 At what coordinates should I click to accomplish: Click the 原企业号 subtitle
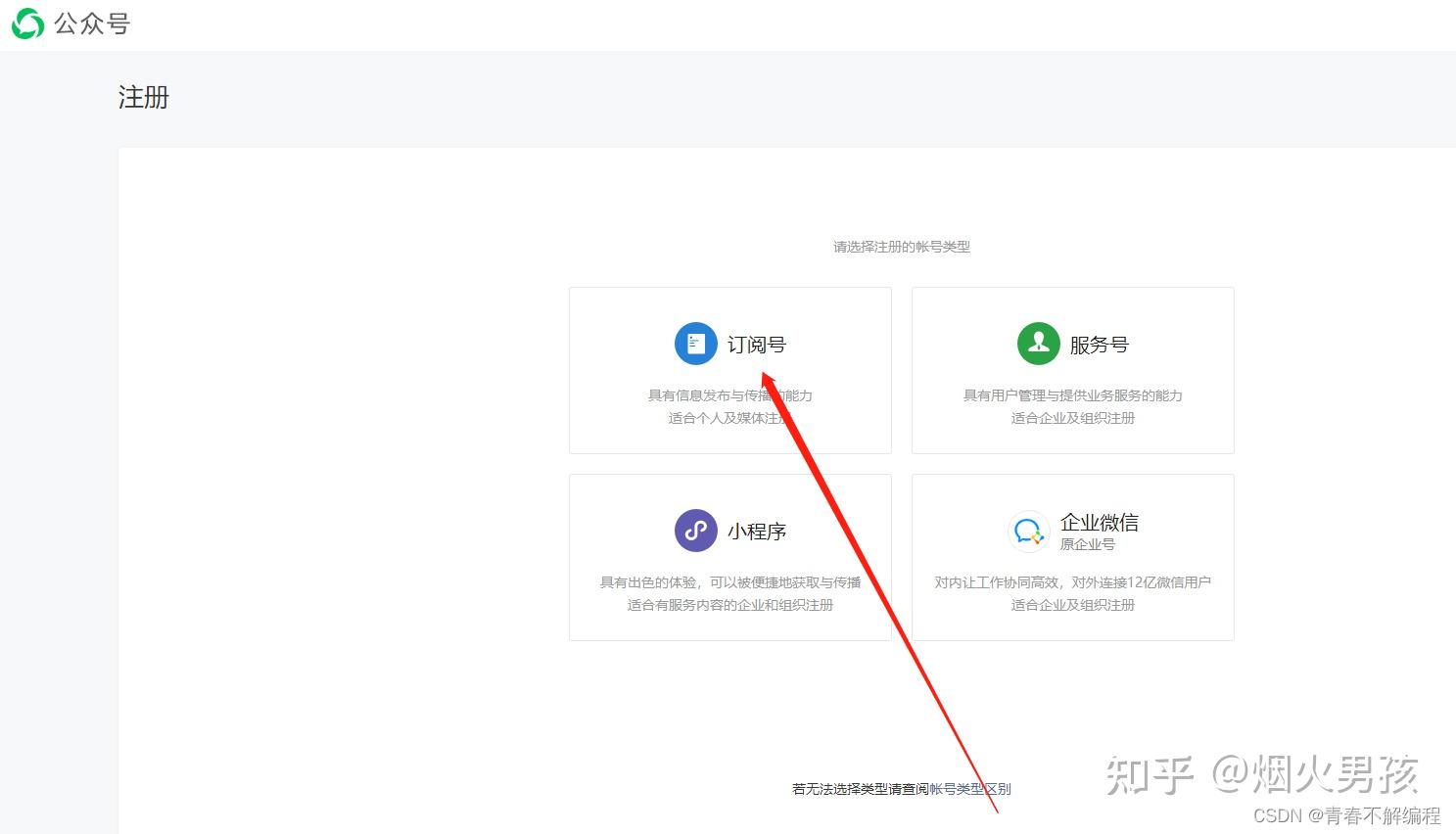tap(1088, 544)
